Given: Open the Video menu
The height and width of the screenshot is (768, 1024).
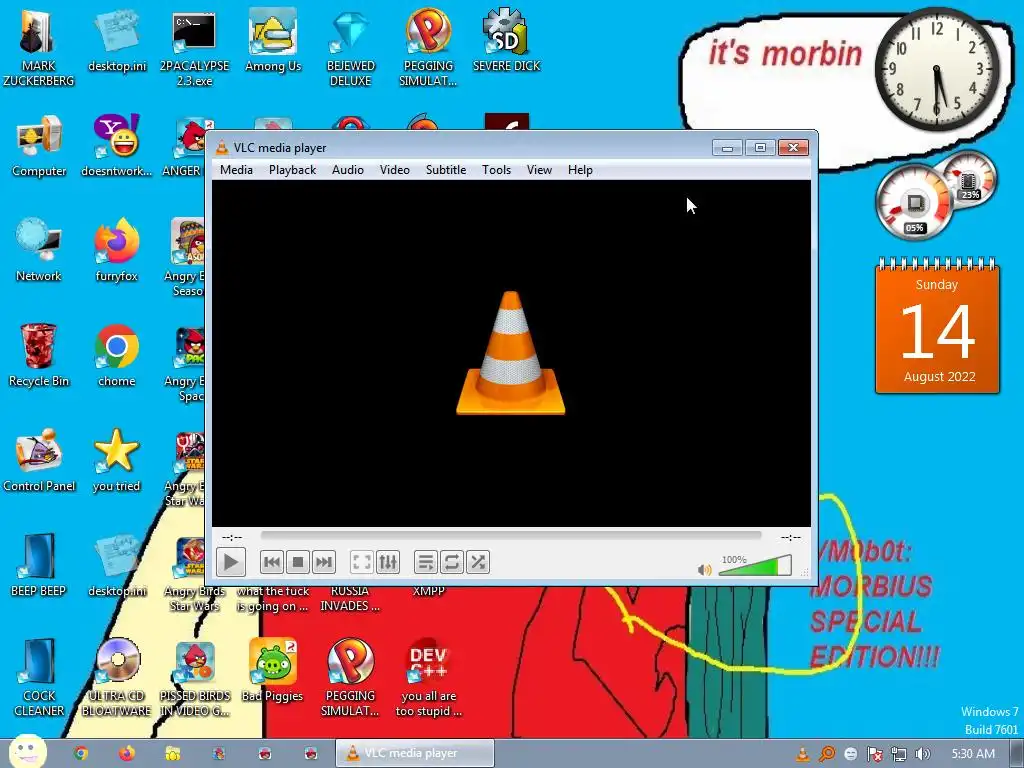Looking at the screenshot, I should coord(394,170).
